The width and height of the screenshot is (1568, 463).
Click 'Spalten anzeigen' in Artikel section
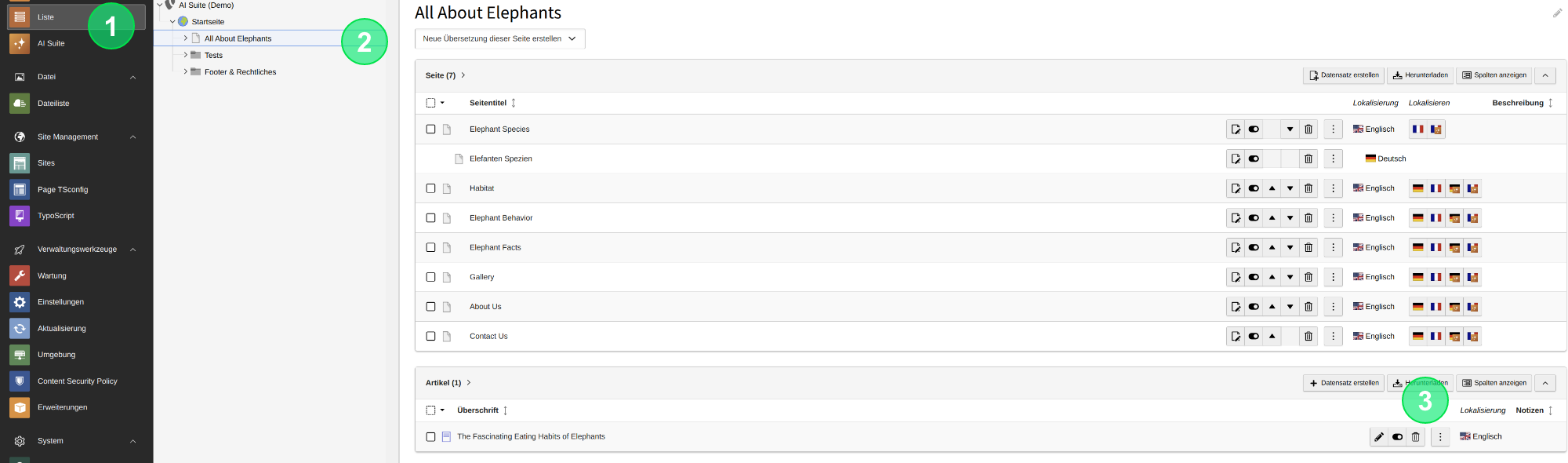[1494, 383]
